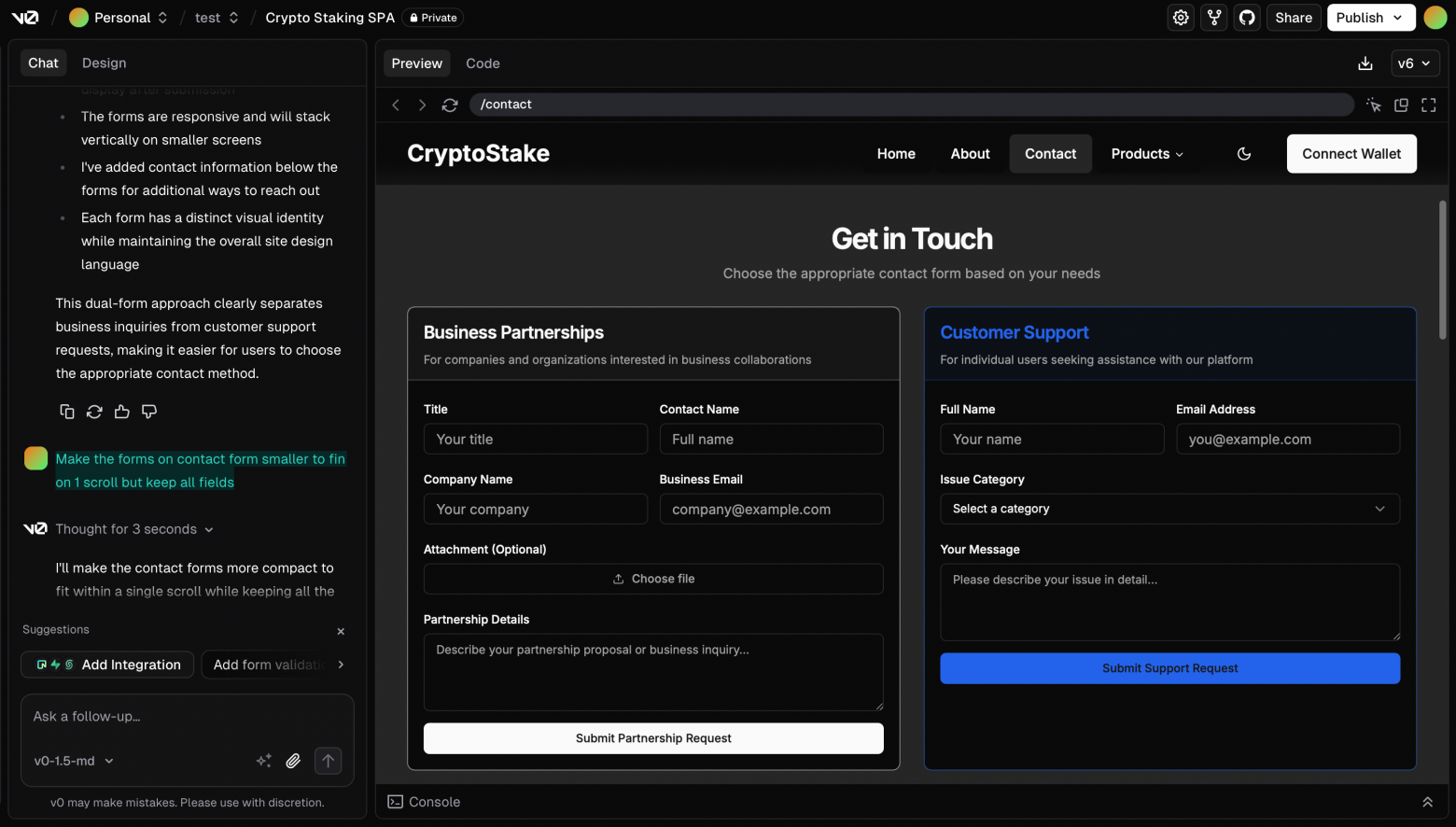Click the git branch icon in the header
1456x827 pixels.
(1213, 17)
